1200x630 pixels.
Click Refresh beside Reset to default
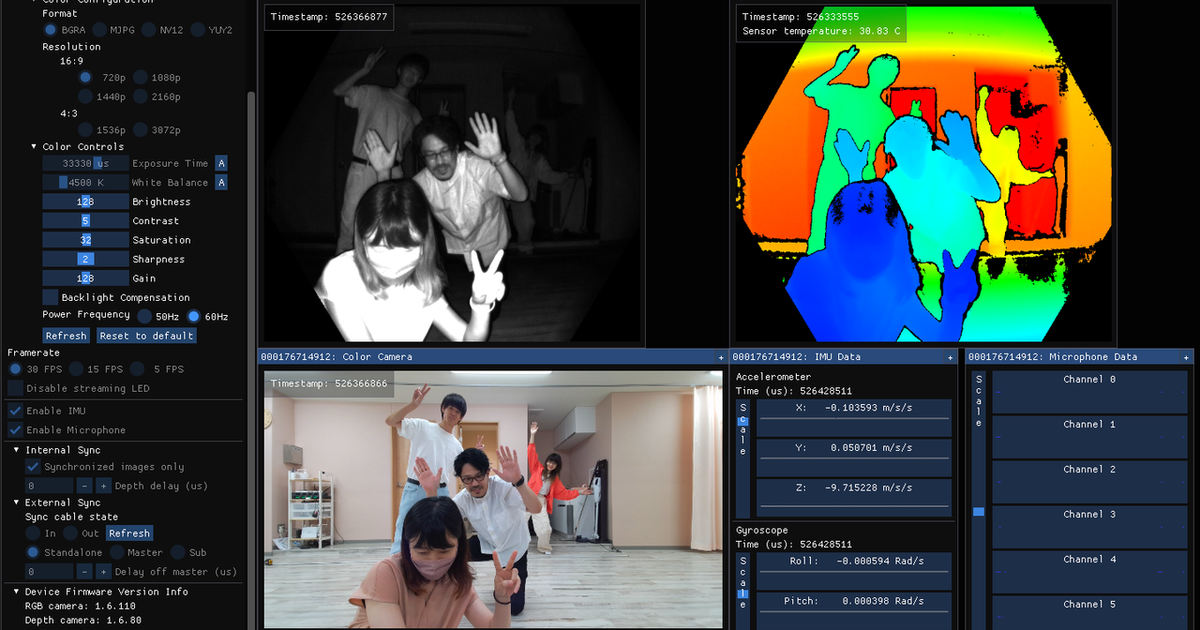point(66,336)
